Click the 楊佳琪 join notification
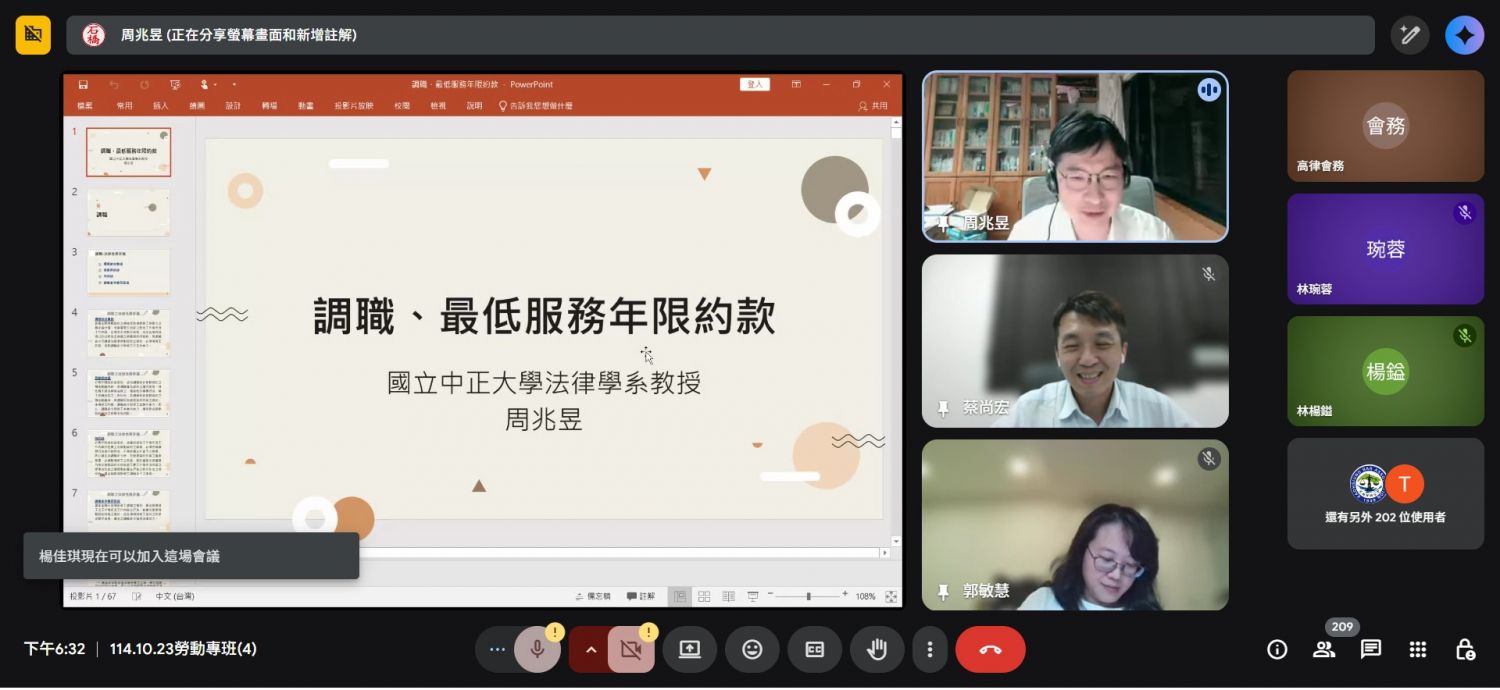This screenshot has height=690, width=1500. 191,556
